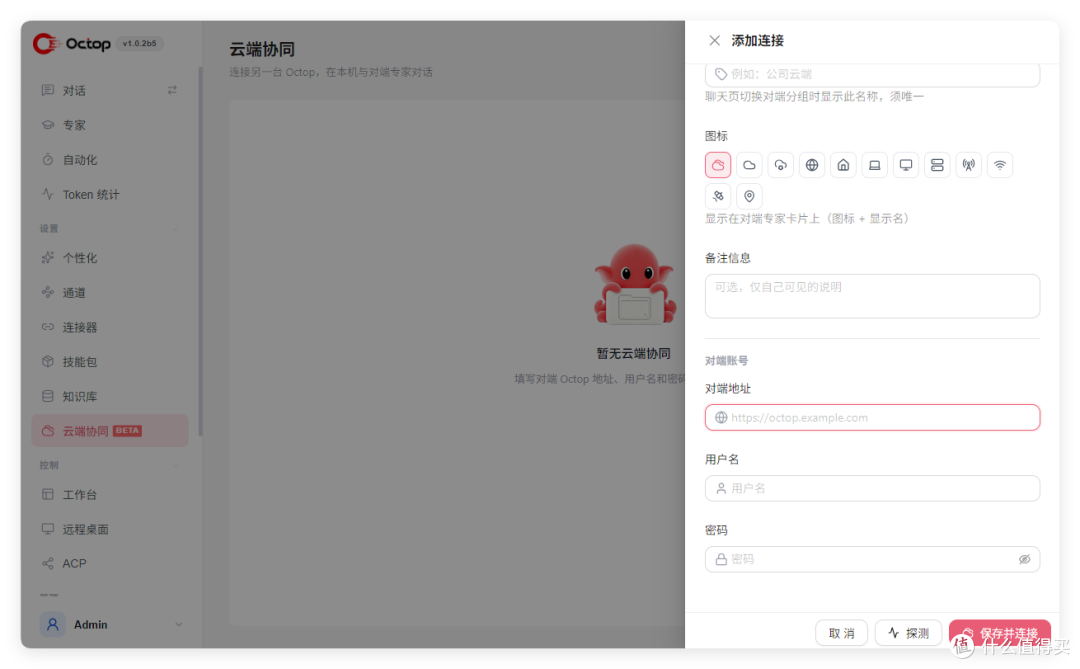
Task: Pick the laptop icon option
Action: click(875, 165)
